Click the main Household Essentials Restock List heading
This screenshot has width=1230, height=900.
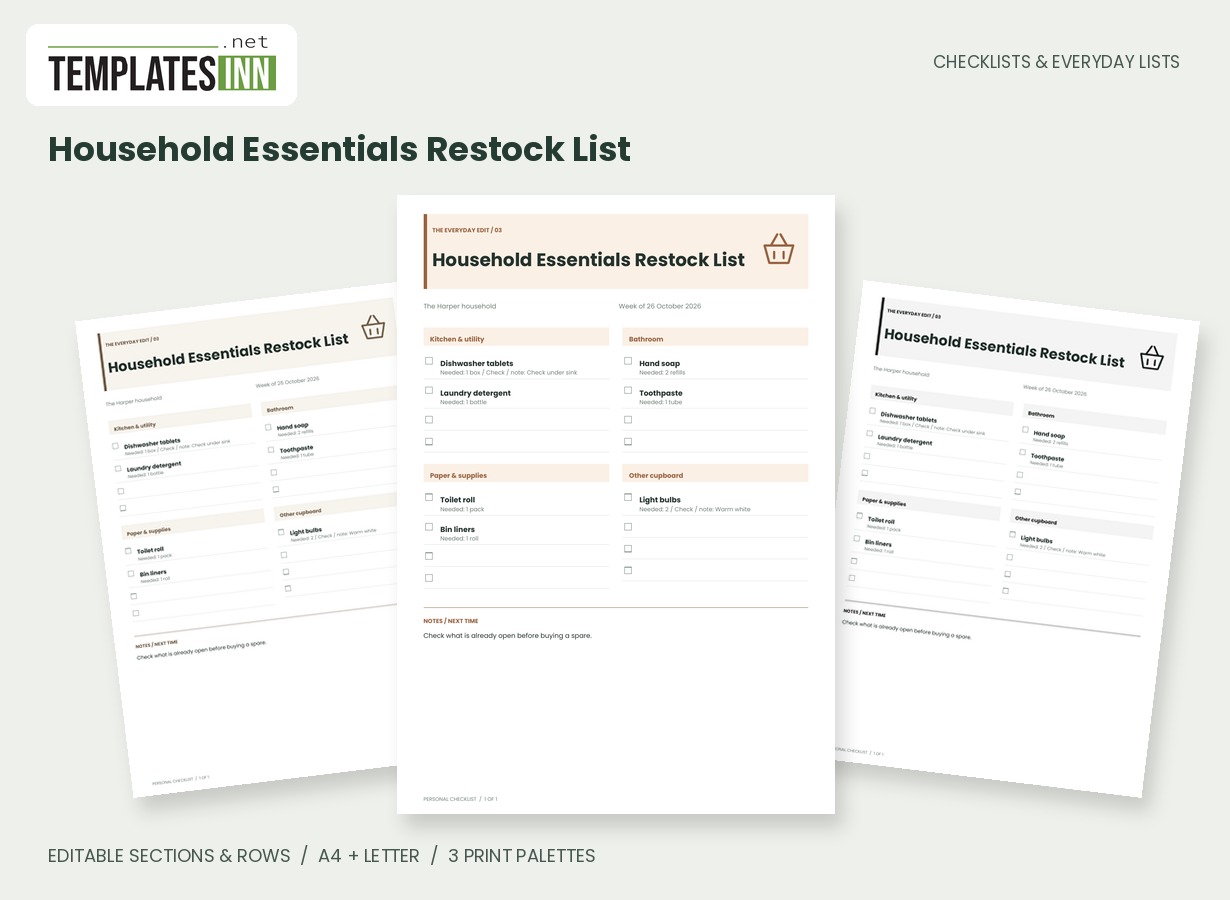tap(340, 149)
